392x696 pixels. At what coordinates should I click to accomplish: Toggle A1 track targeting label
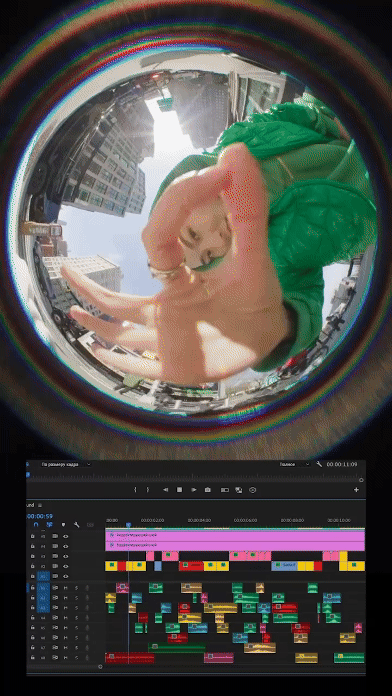[x=44, y=588]
